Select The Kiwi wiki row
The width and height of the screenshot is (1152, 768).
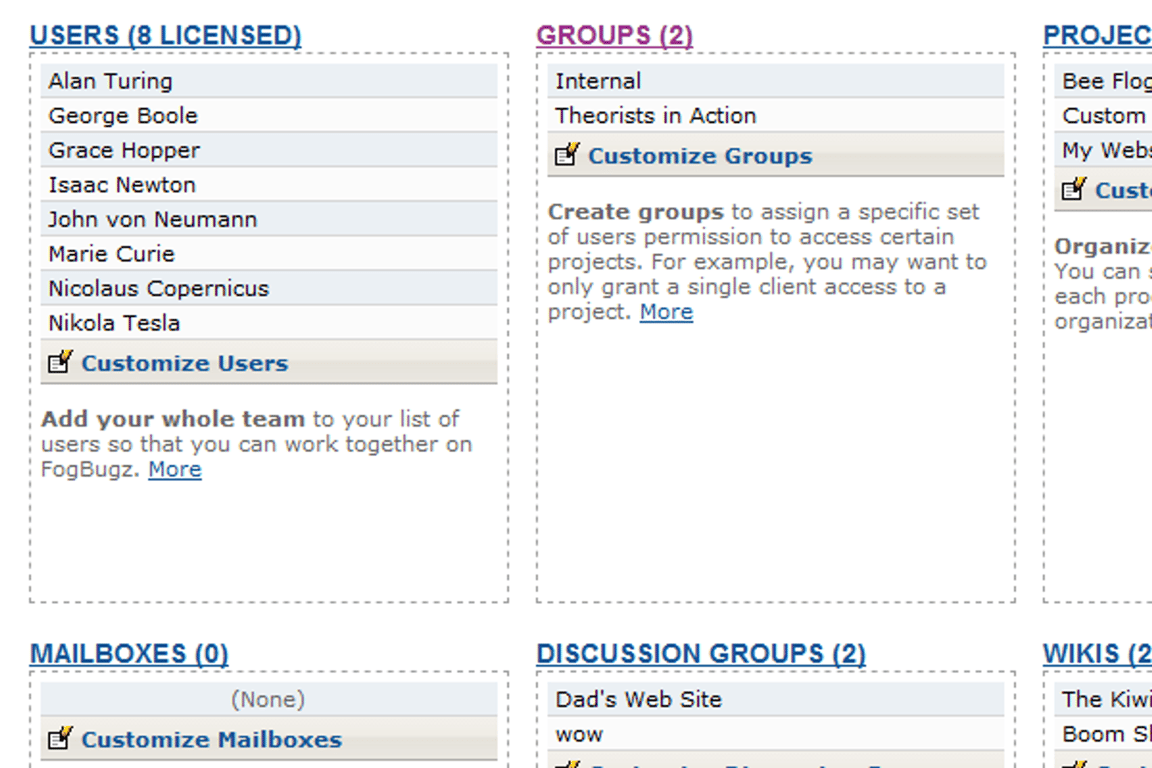click(1104, 699)
